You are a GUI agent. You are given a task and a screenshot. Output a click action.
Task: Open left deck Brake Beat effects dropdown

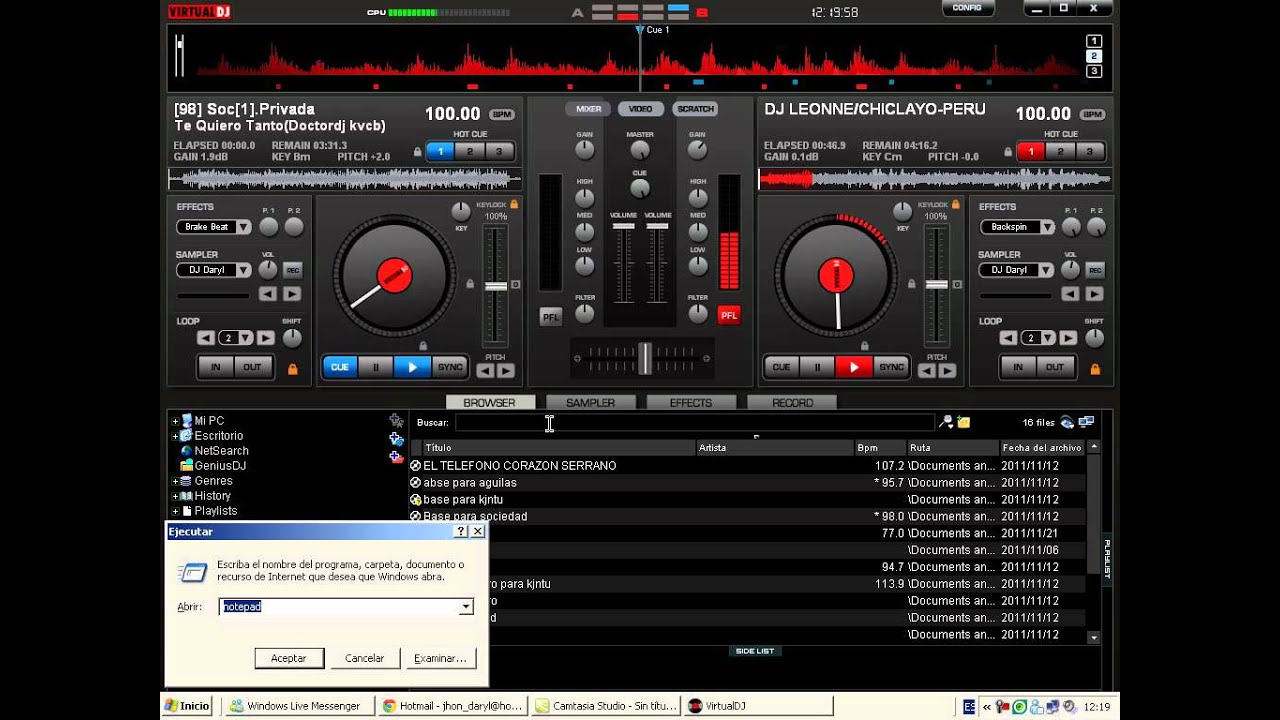click(243, 227)
